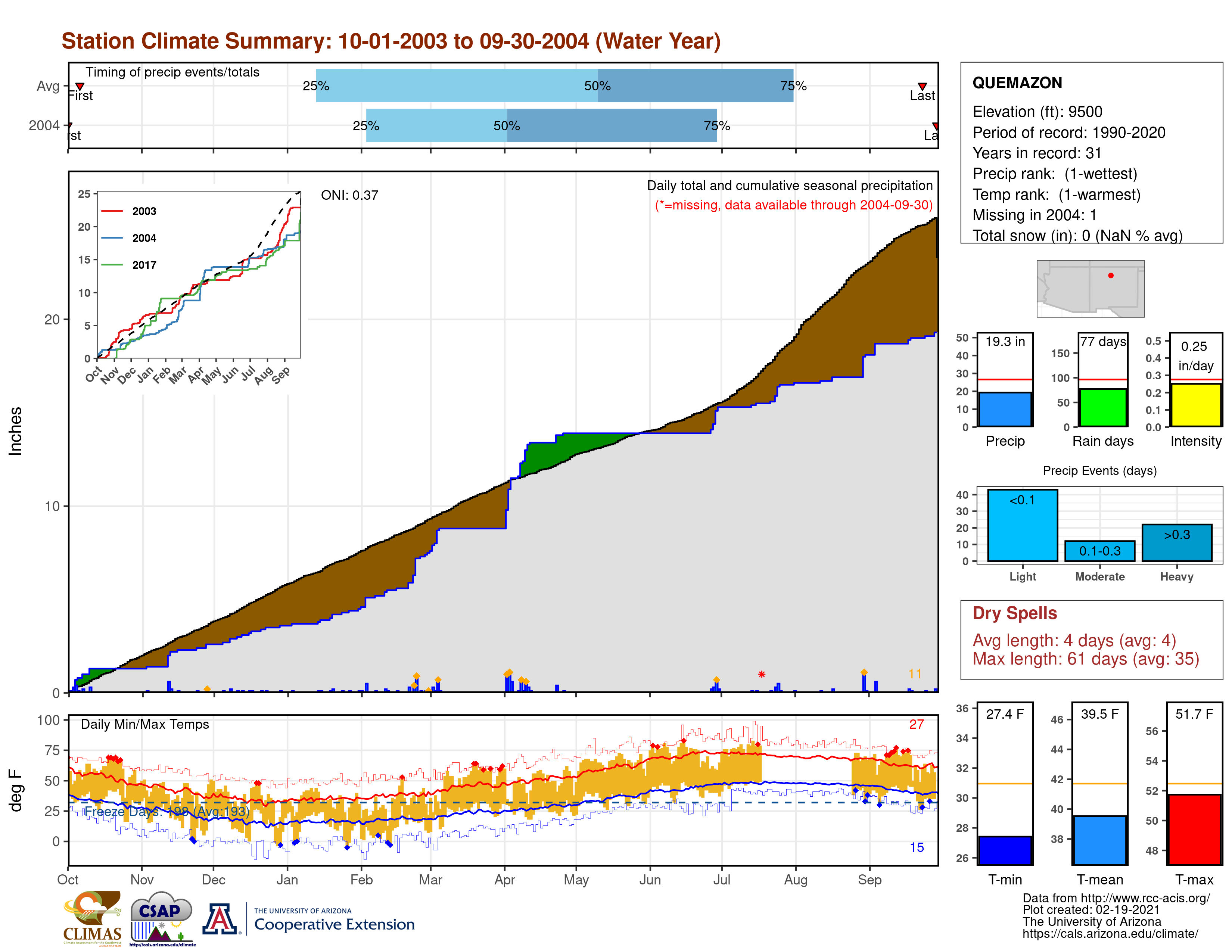The image size is (1232, 952).
Task: Click the station location map thumbnail
Action: (x=1091, y=288)
